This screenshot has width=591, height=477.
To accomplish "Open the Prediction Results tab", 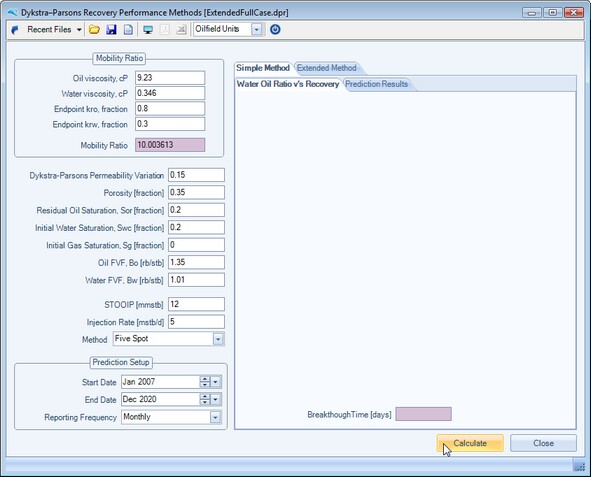I will [x=377, y=84].
